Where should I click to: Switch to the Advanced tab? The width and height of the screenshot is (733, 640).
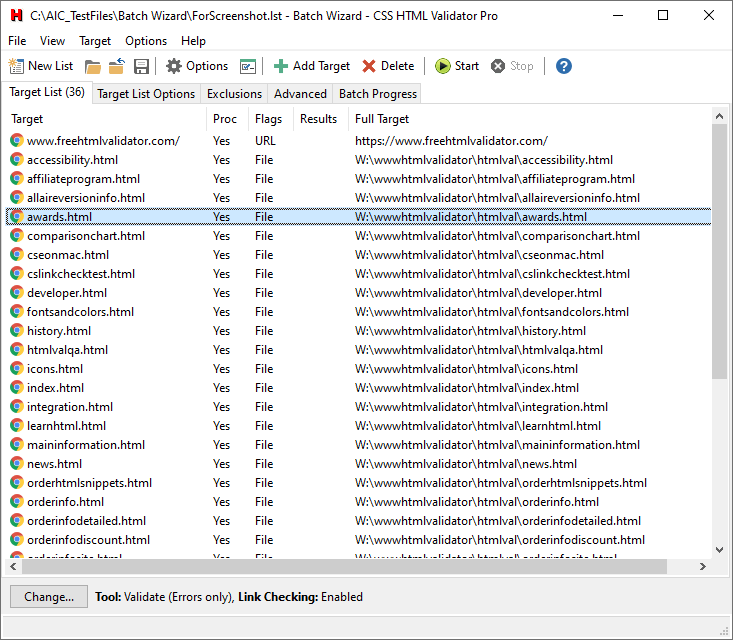click(x=300, y=94)
